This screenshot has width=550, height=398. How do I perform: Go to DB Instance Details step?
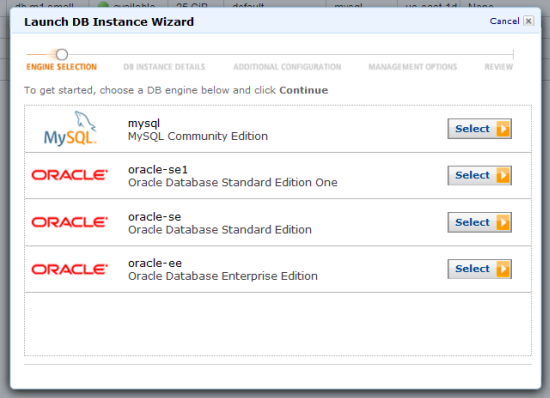coord(164,67)
